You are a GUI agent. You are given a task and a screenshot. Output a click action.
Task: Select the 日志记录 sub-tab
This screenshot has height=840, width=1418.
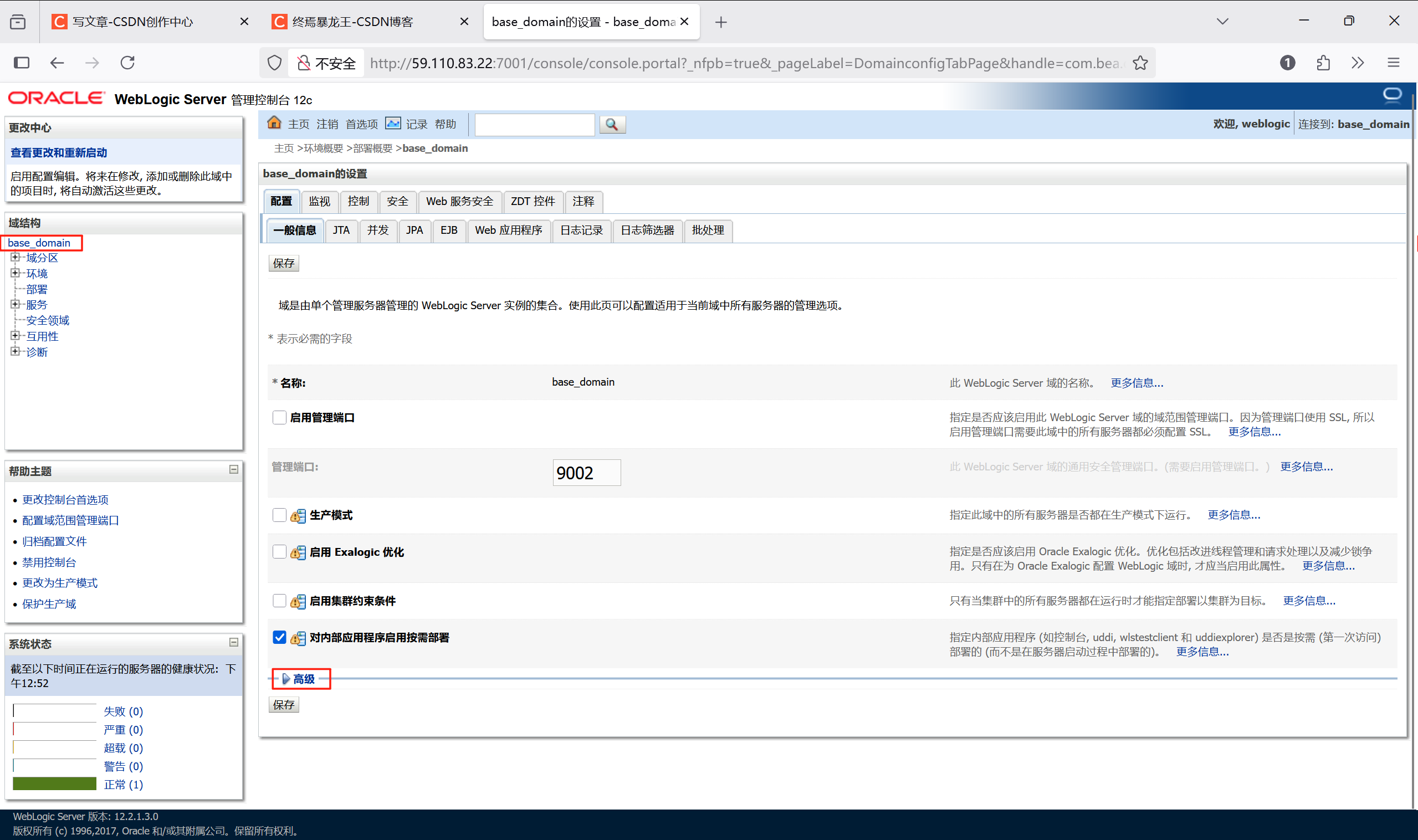581,231
